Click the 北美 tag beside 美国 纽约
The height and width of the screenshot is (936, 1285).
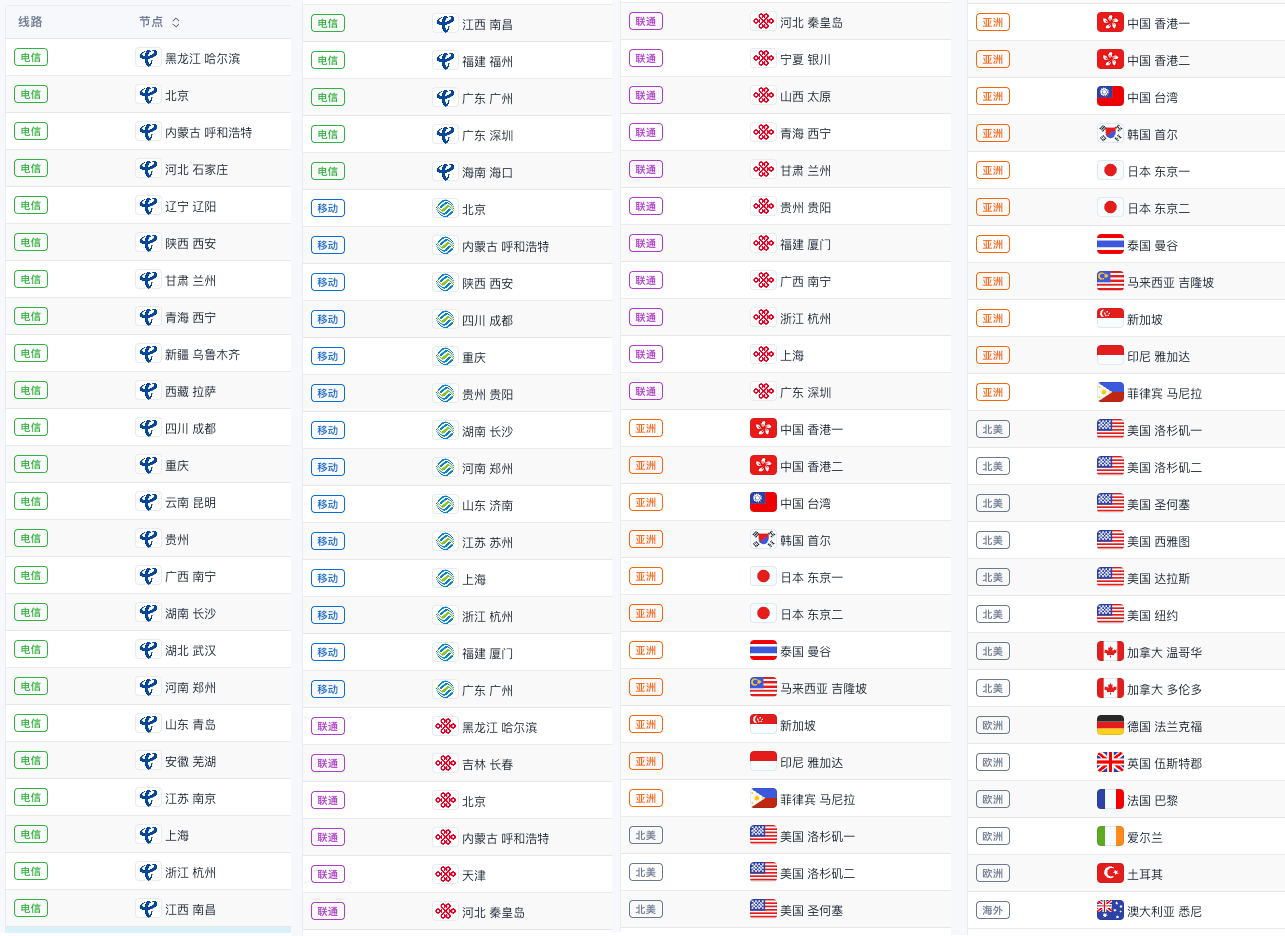(x=993, y=614)
